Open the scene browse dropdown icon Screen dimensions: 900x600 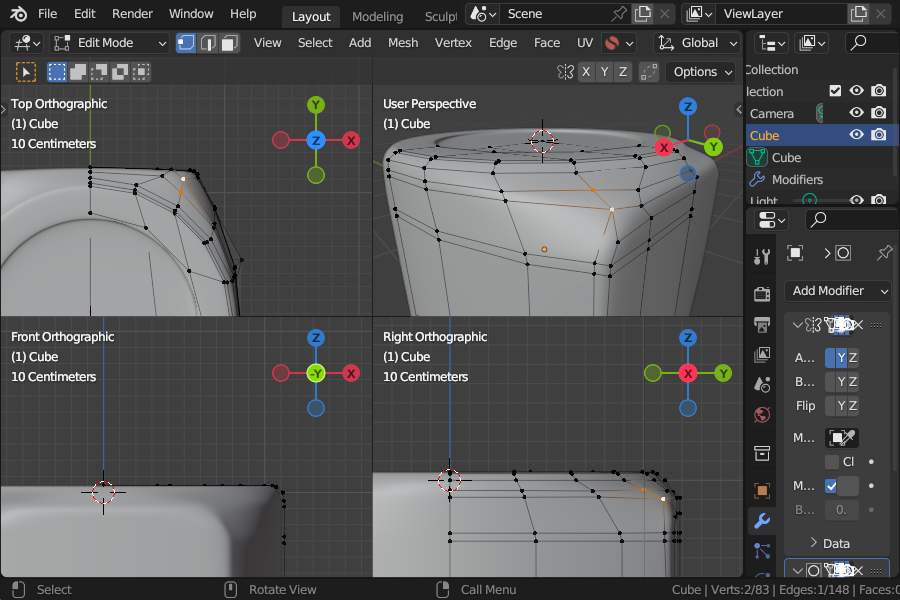[x=483, y=14]
